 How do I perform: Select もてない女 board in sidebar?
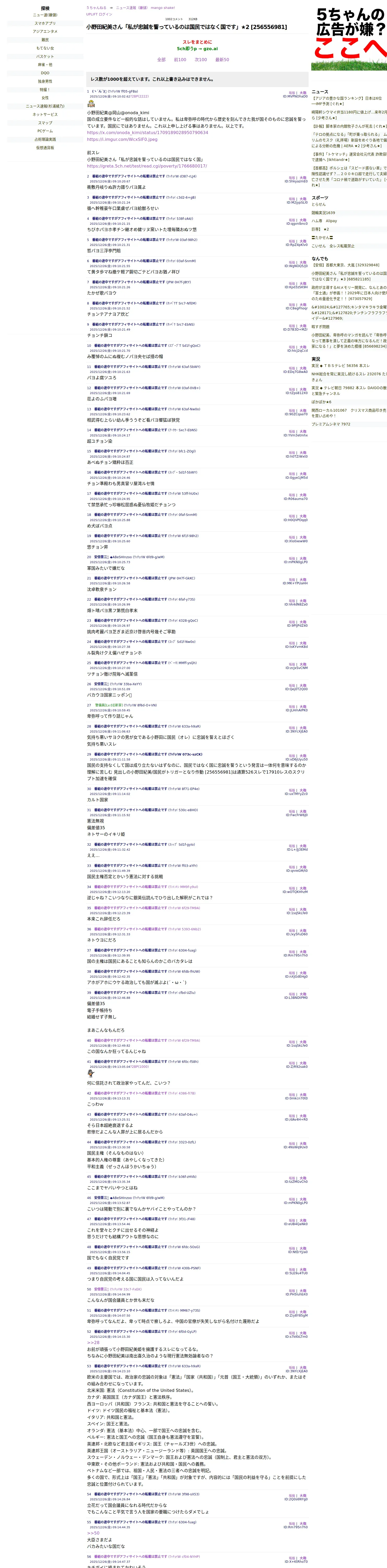click(x=45, y=48)
